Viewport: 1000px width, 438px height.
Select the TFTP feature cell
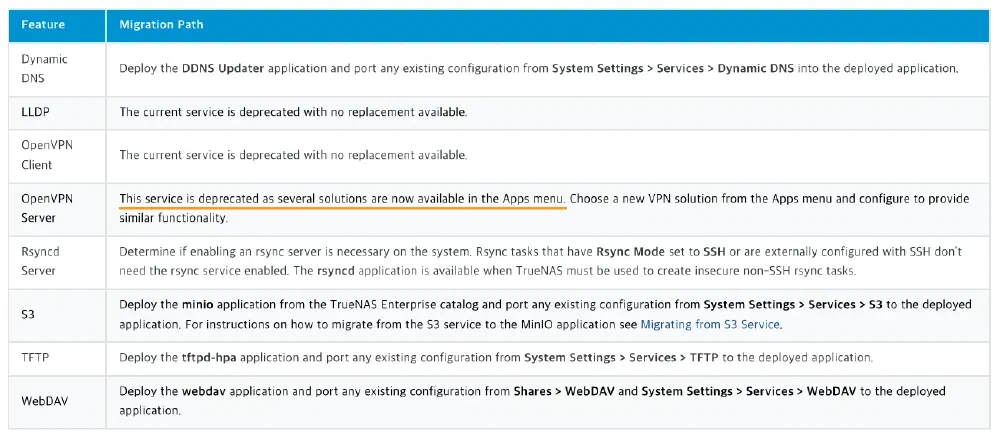click(35, 357)
